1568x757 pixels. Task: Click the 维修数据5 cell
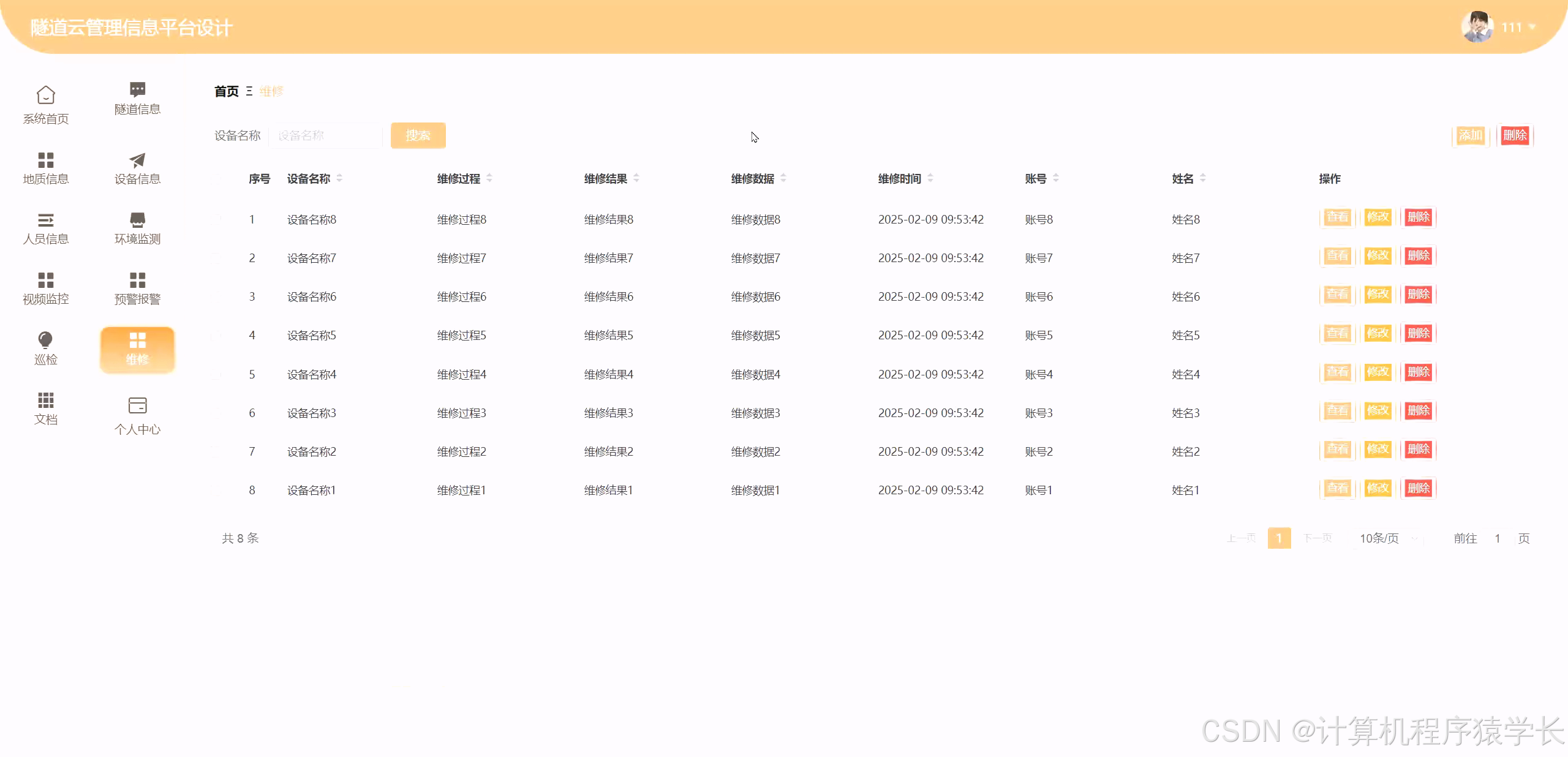(756, 336)
